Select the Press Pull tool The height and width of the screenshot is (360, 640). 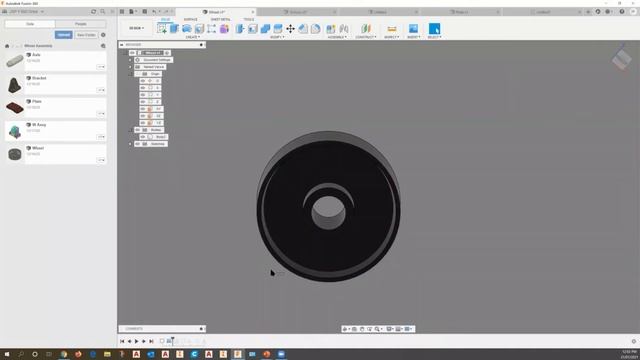pyautogui.click(x=240, y=28)
